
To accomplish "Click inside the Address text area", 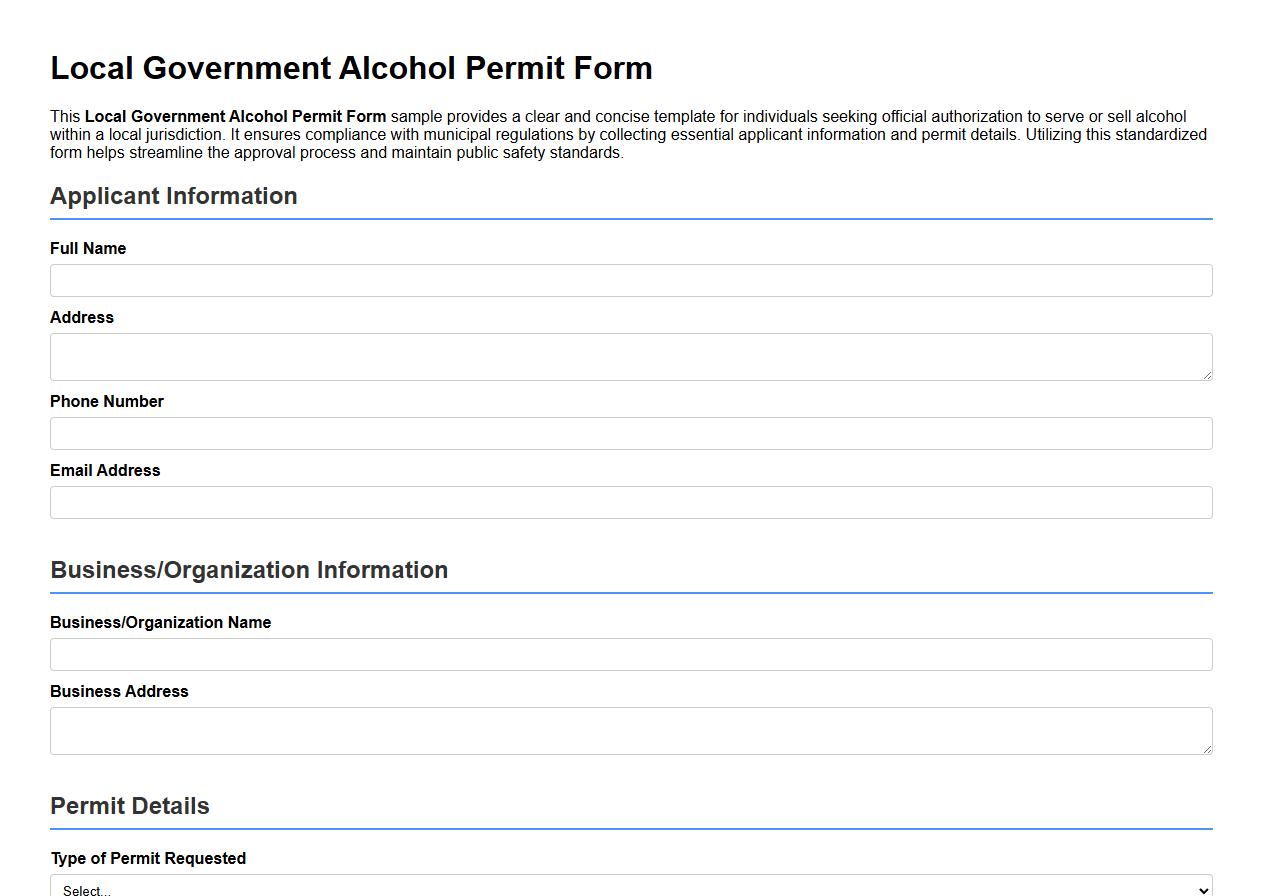I will [x=630, y=356].
